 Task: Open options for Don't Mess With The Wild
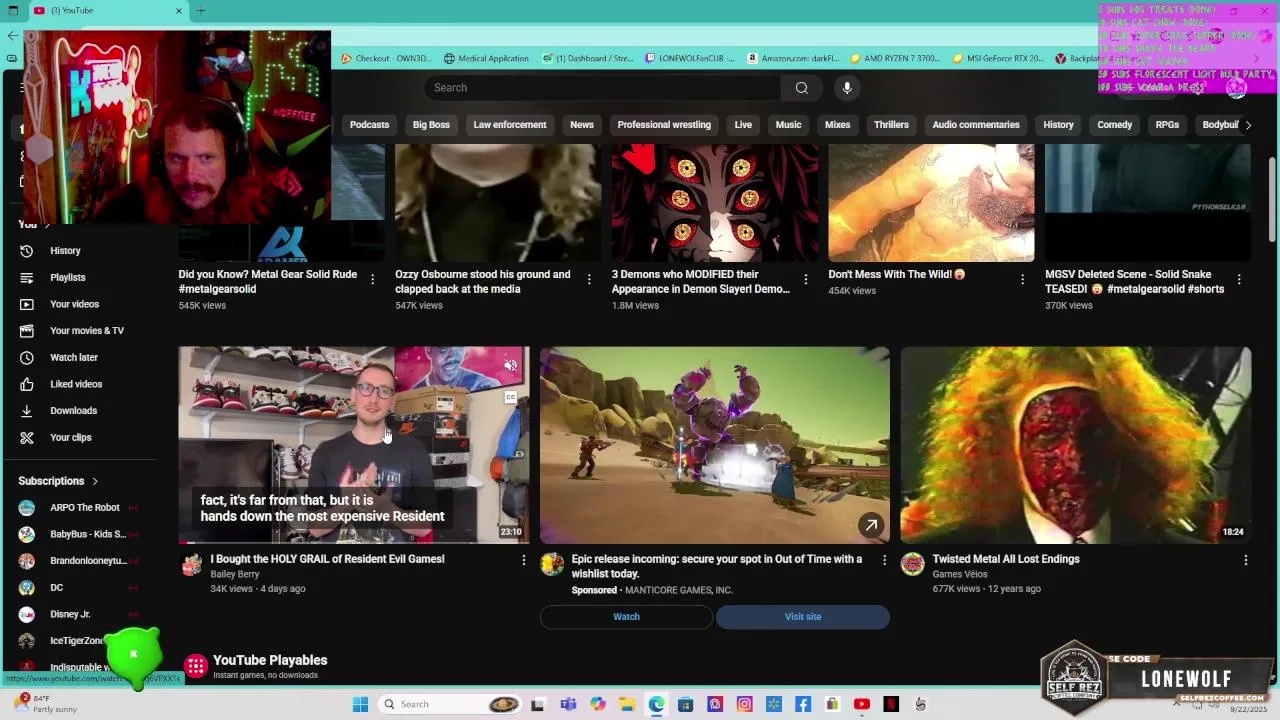click(x=1022, y=280)
